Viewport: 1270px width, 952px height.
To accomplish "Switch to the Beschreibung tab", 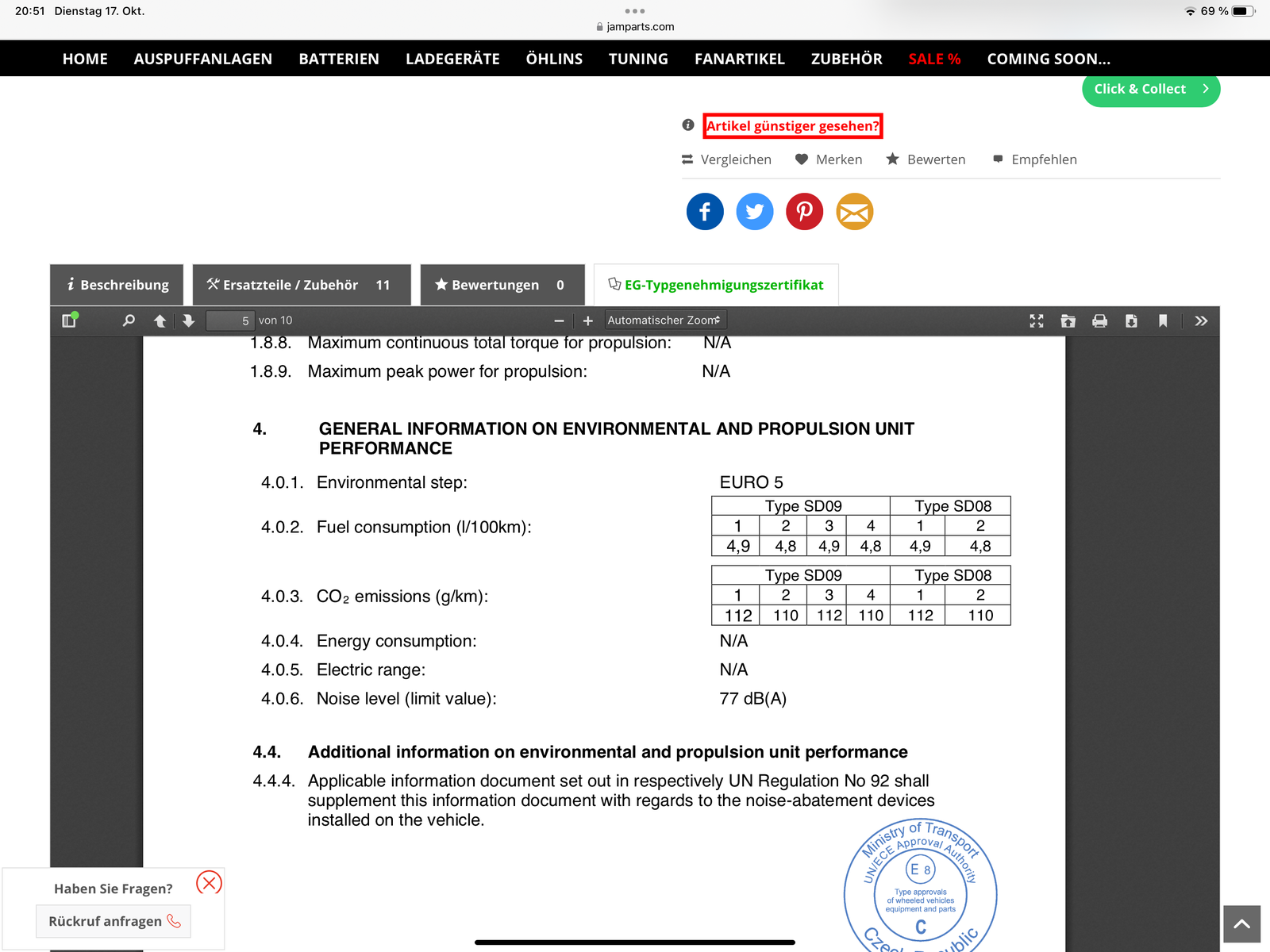I will coord(117,285).
